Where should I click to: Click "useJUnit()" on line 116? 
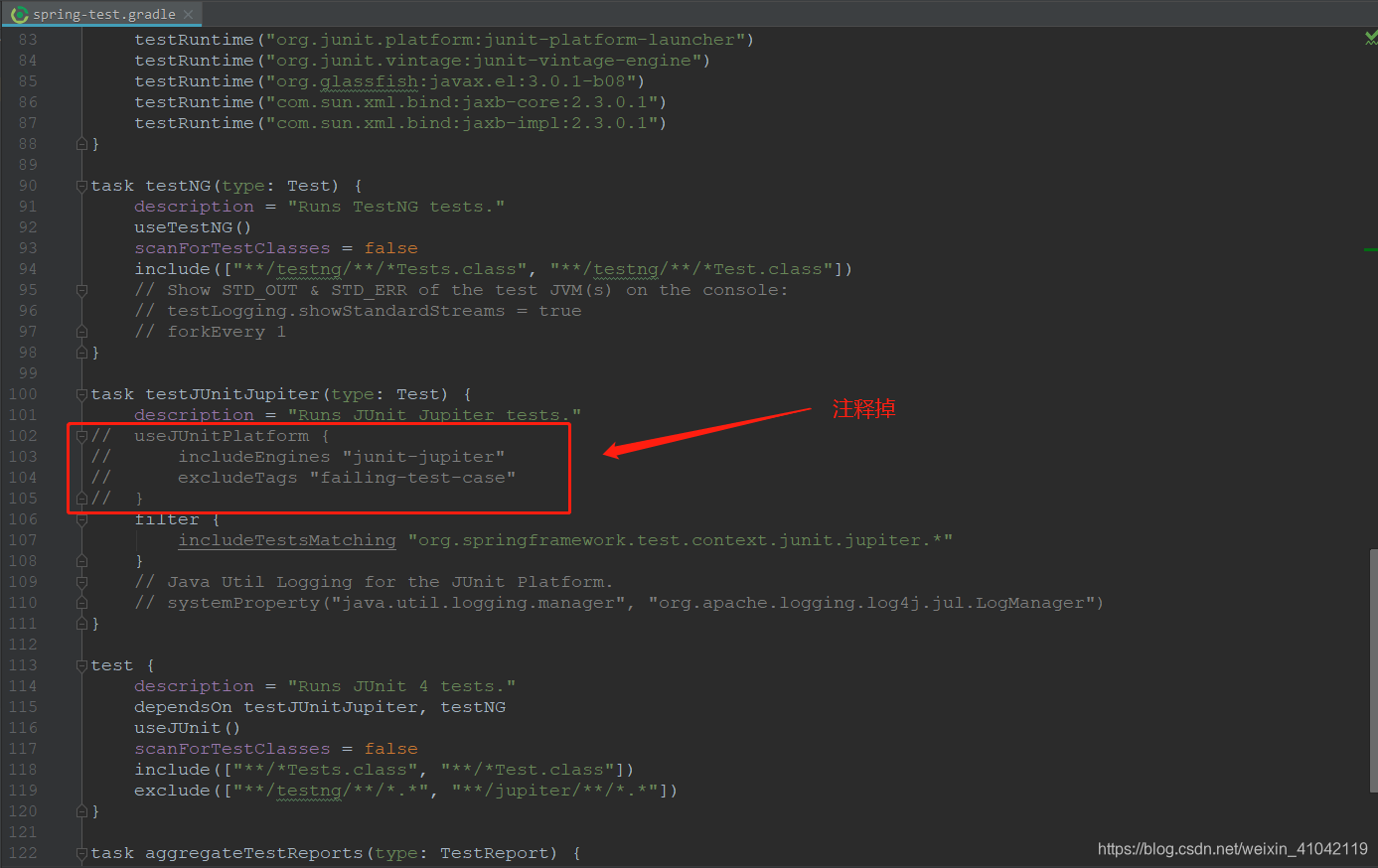pos(187,728)
